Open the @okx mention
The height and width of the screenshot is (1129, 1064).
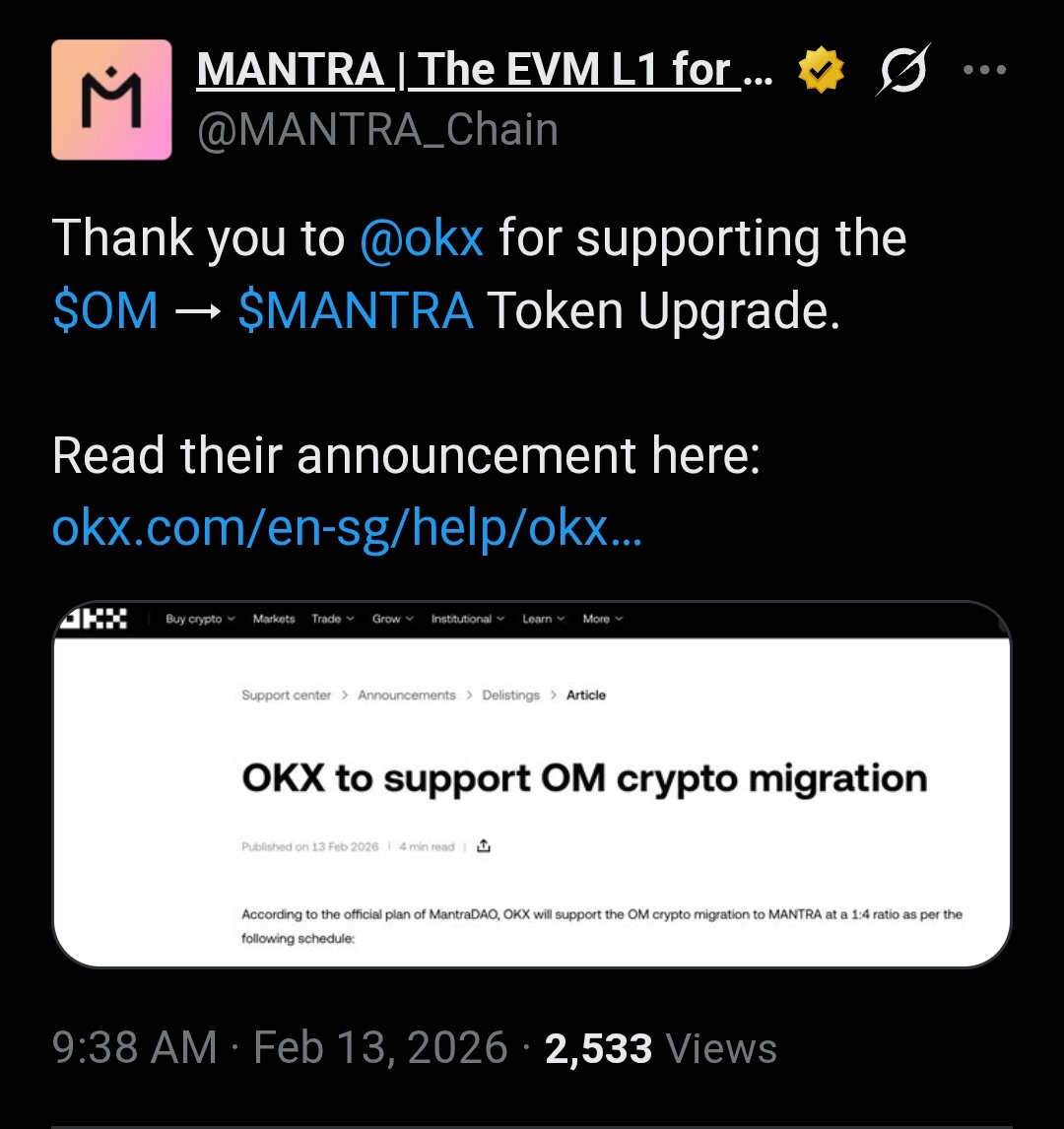coord(422,239)
